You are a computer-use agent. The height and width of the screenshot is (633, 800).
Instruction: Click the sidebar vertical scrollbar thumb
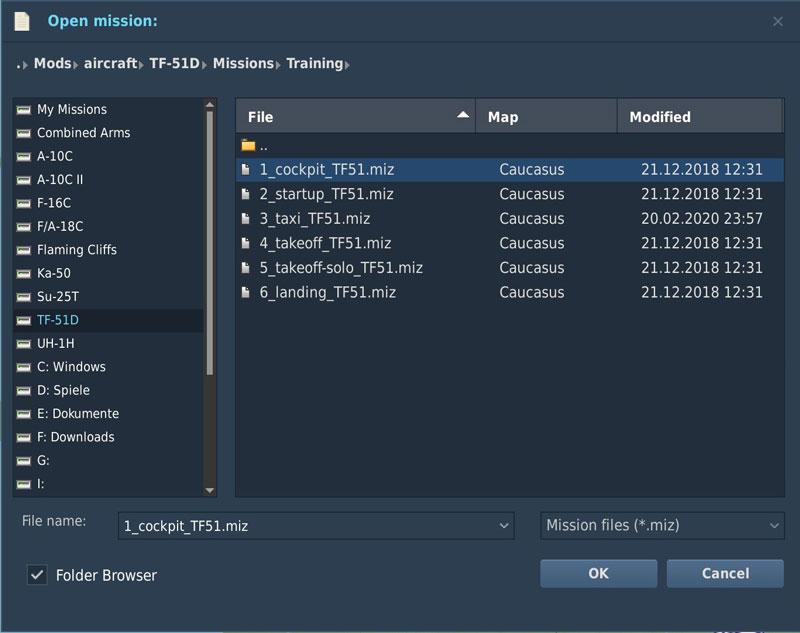(x=210, y=243)
